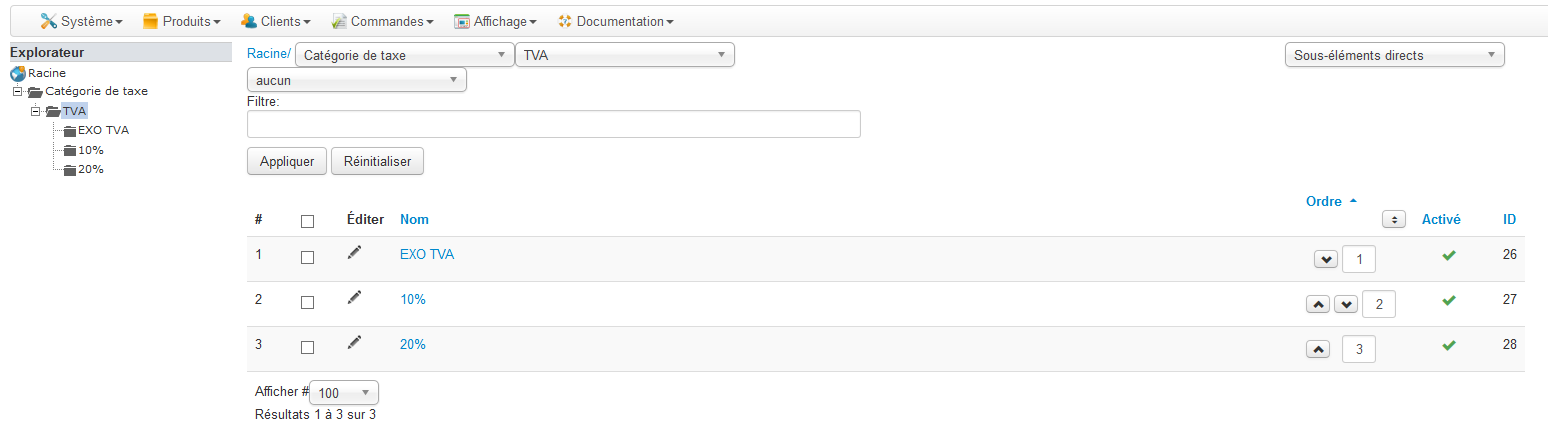
Task: Click the pencil edit icon for EXO TVA
Action: click(354, 253)
